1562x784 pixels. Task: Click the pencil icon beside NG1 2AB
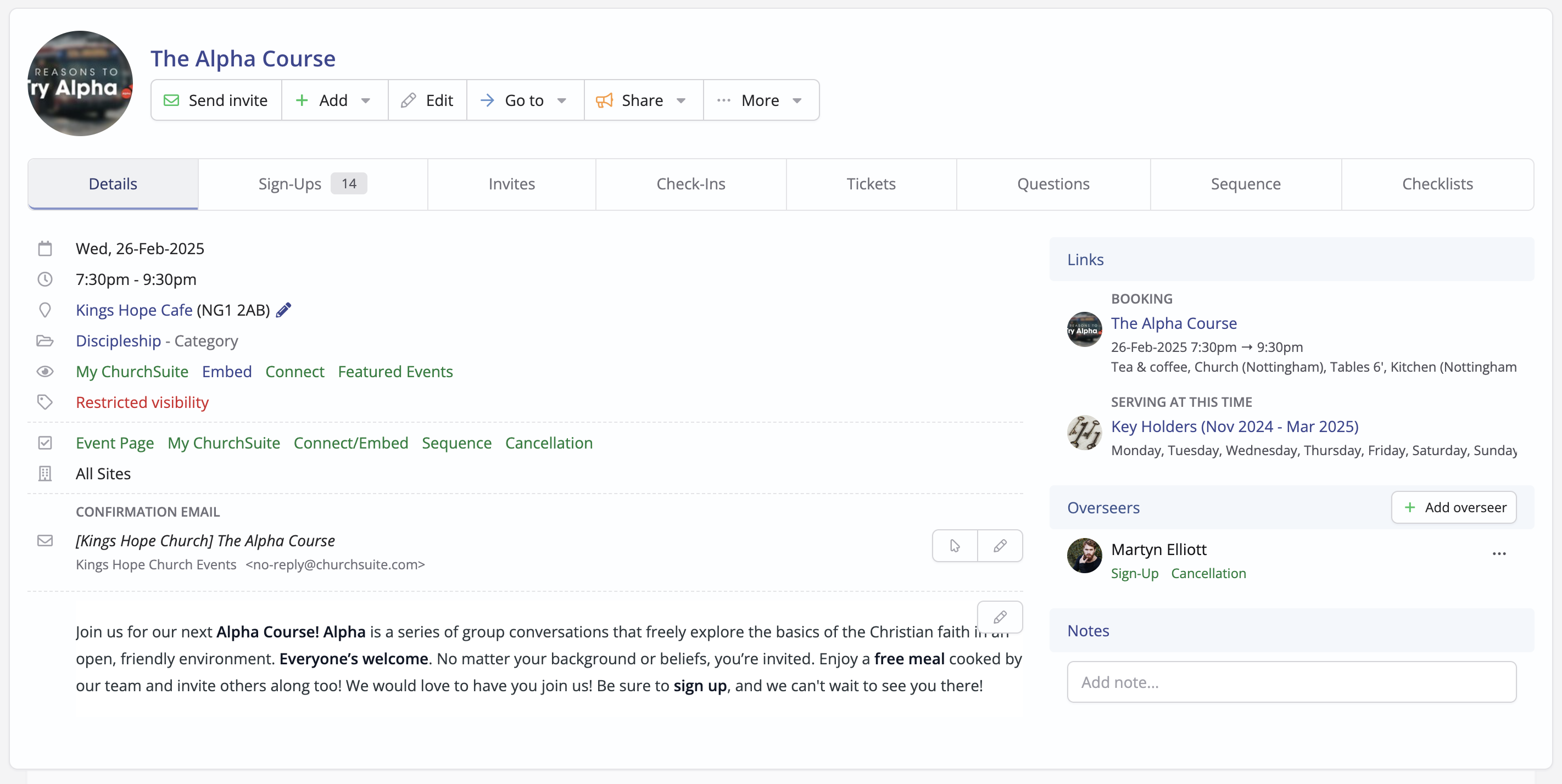pyautogui.click(x=284, y=310)
